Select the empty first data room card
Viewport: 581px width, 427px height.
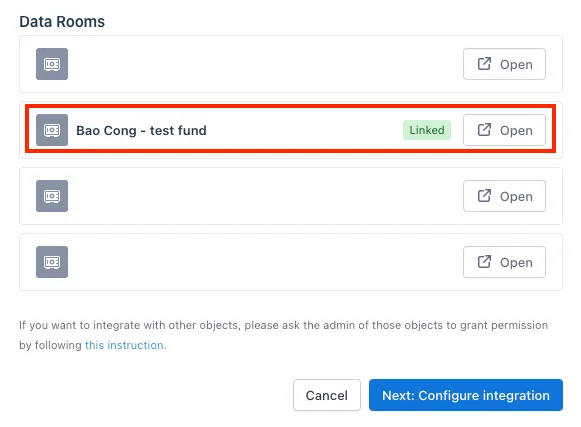click(x=291, y=64)
